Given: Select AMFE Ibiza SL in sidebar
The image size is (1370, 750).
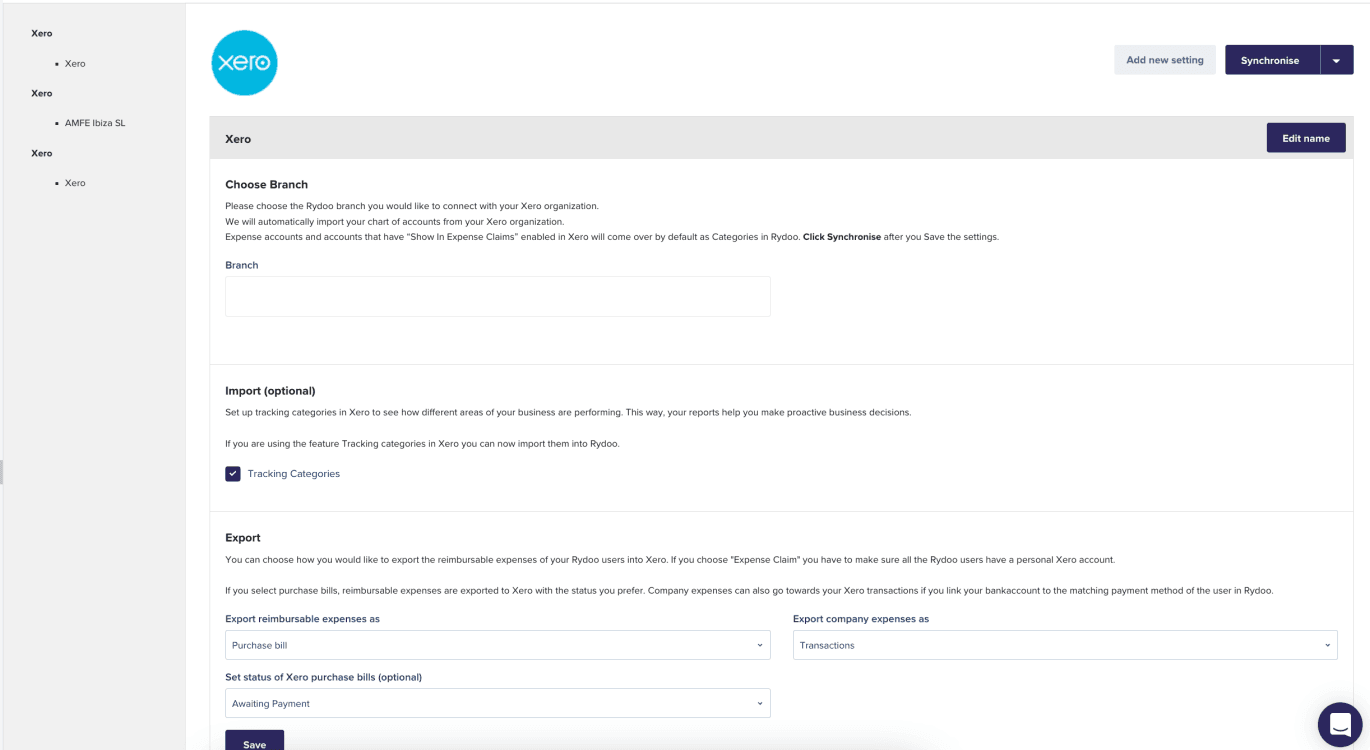Looking at the screenshot, I should click(95, 123).
